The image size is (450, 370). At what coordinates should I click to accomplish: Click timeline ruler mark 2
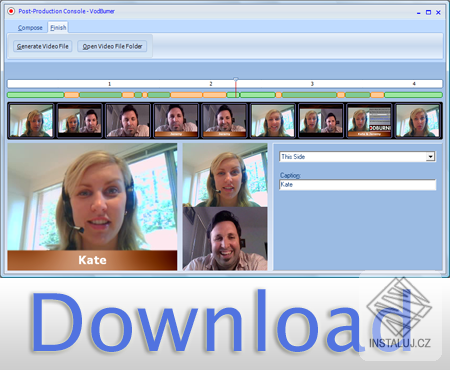(211, 84)
